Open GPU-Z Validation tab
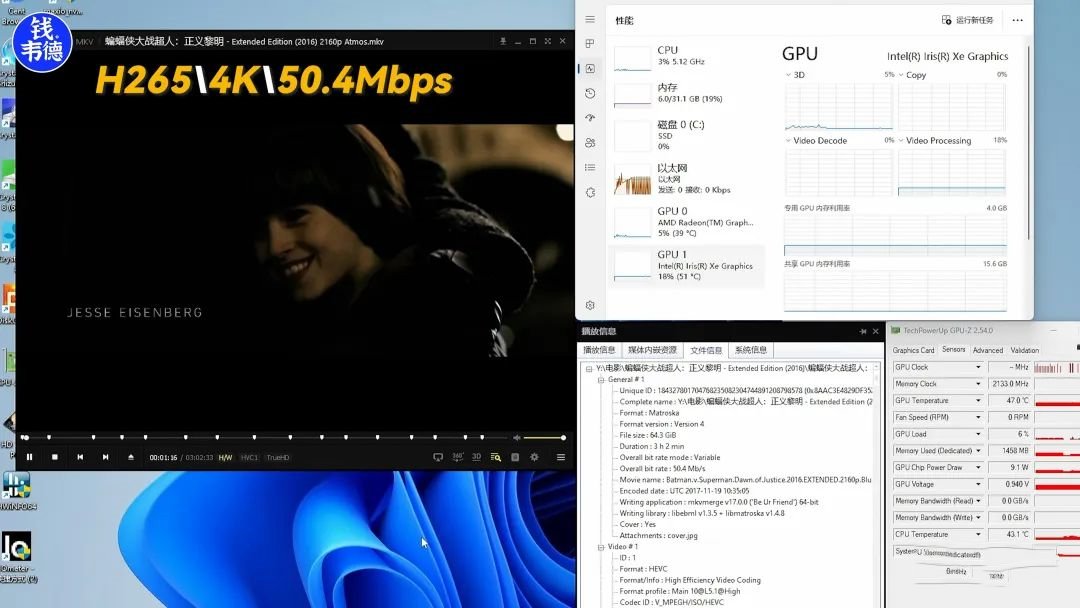1080x608 pixels. [x=1024, y=350]
